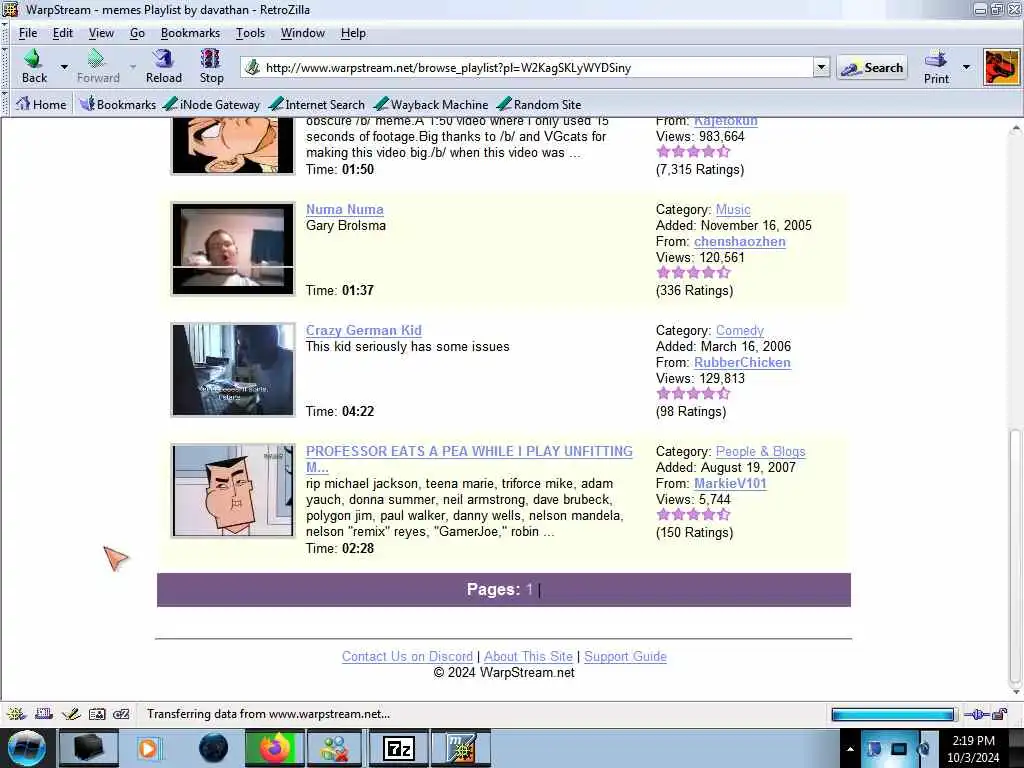Click the Back navigation button
The width and height of the screenshot is (1024, 768).
(x=34, y=67)
